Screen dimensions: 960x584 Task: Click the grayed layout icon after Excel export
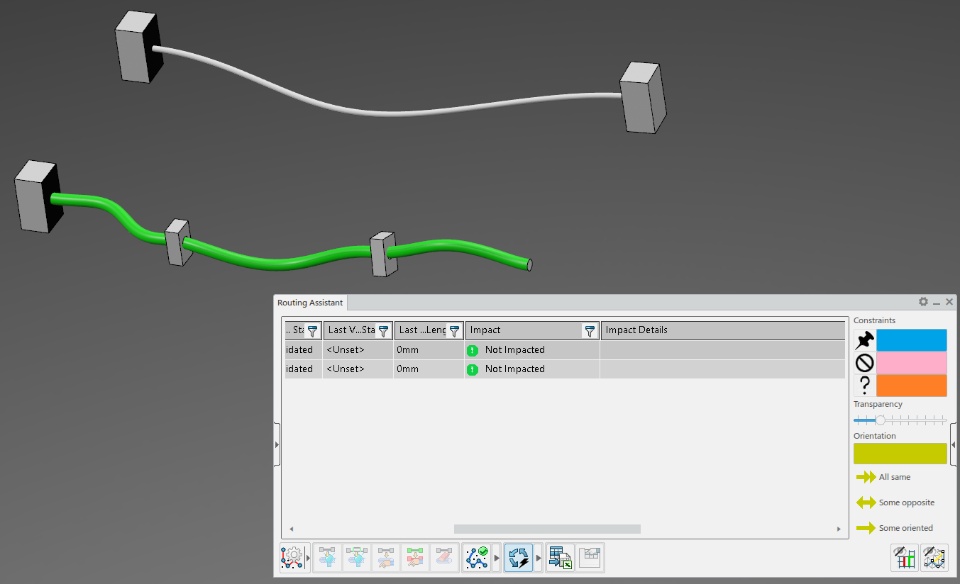coord(590,558)
